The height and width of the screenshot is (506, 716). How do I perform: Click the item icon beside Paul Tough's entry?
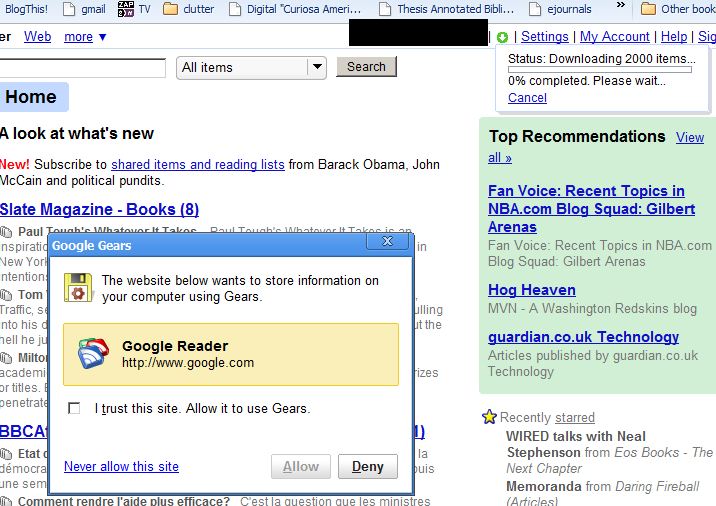[6, 232]
